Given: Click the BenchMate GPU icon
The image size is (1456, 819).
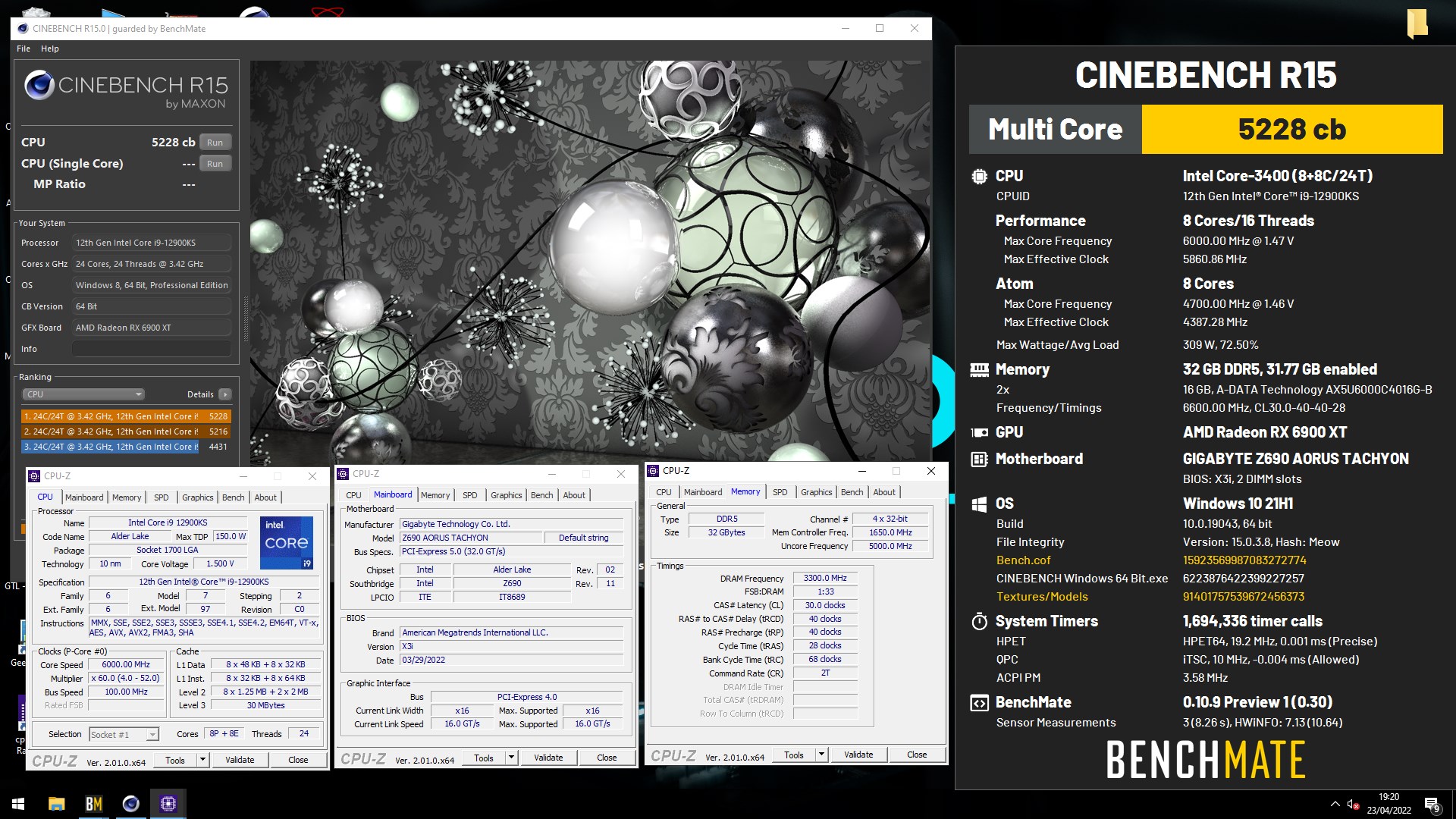Looking at the screenshot, I should point(979,432).
